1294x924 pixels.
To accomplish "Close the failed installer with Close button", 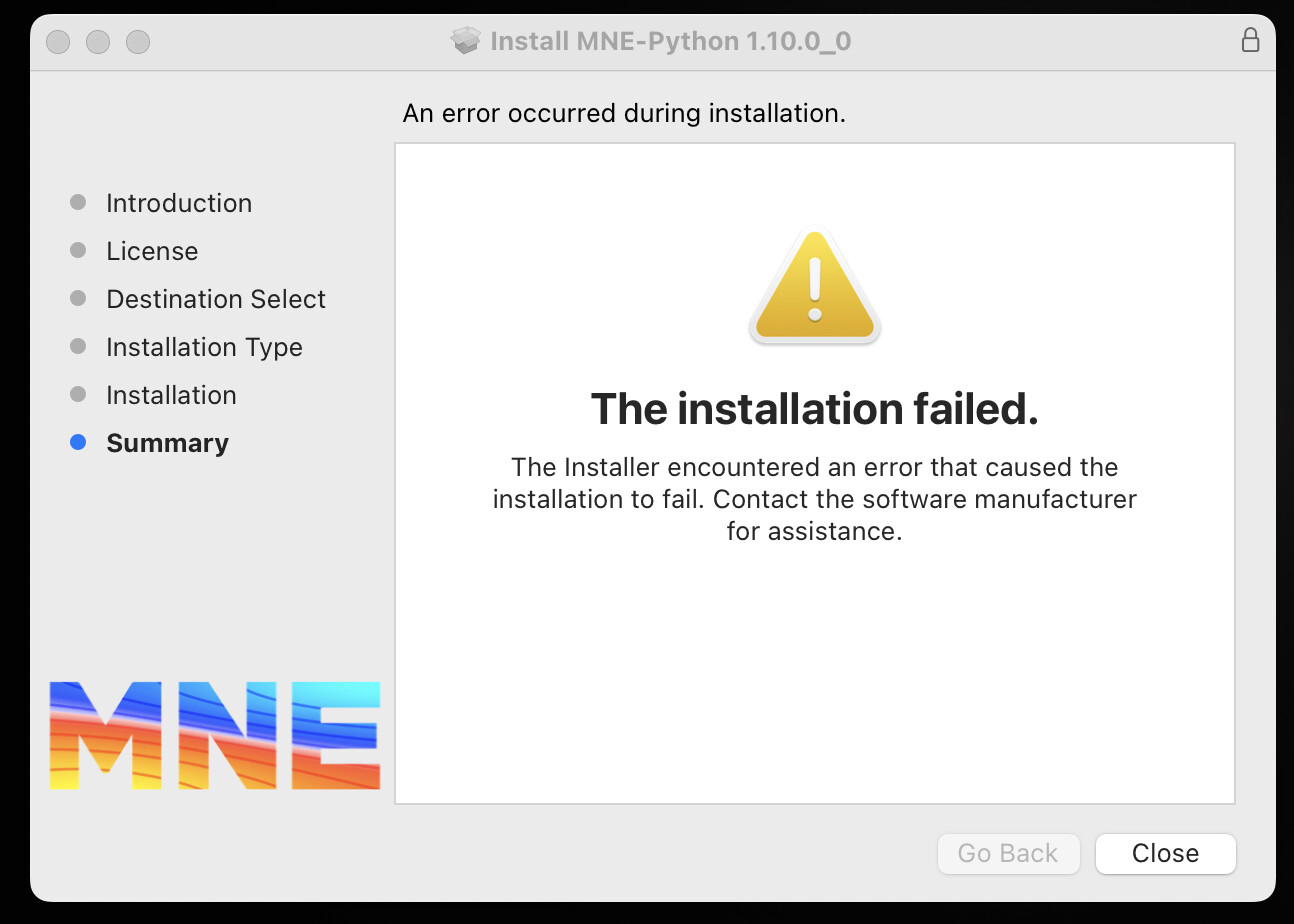I will point(1166,853).
